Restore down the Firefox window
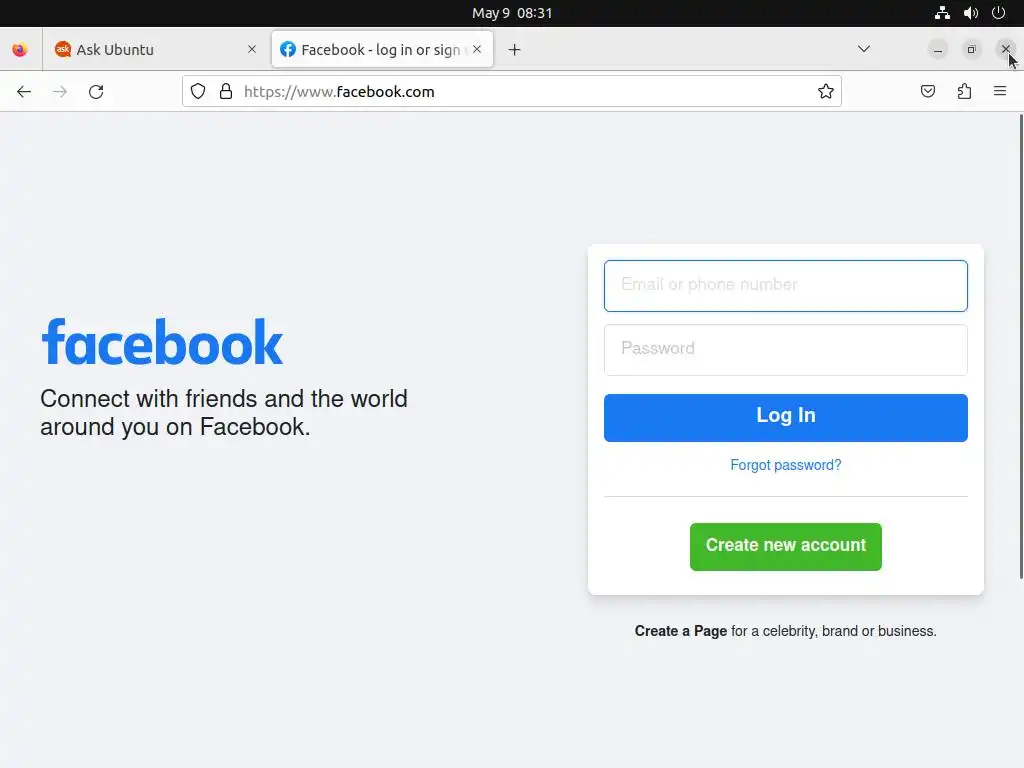1024x768 pixels. click(972, 50)
